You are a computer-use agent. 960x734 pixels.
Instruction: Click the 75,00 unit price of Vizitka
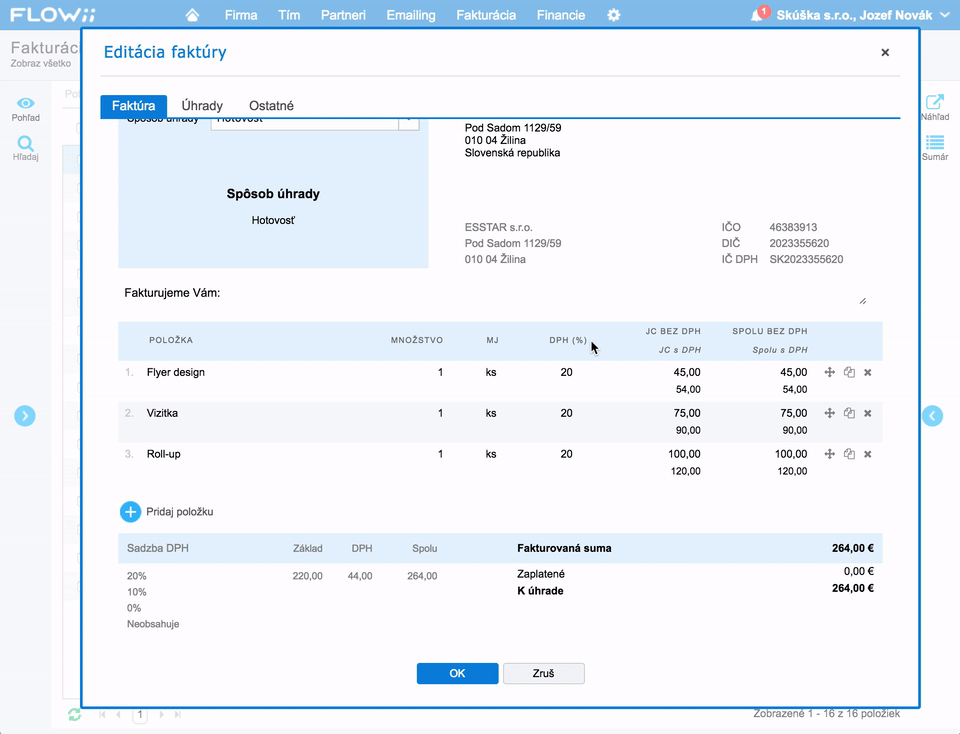(687, 413)
